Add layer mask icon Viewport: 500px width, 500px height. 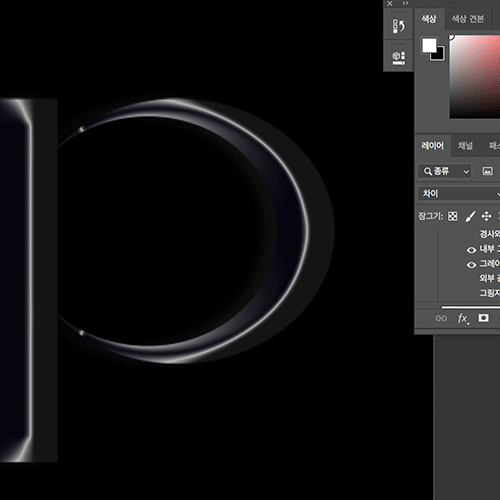click(x=484, y=318)
